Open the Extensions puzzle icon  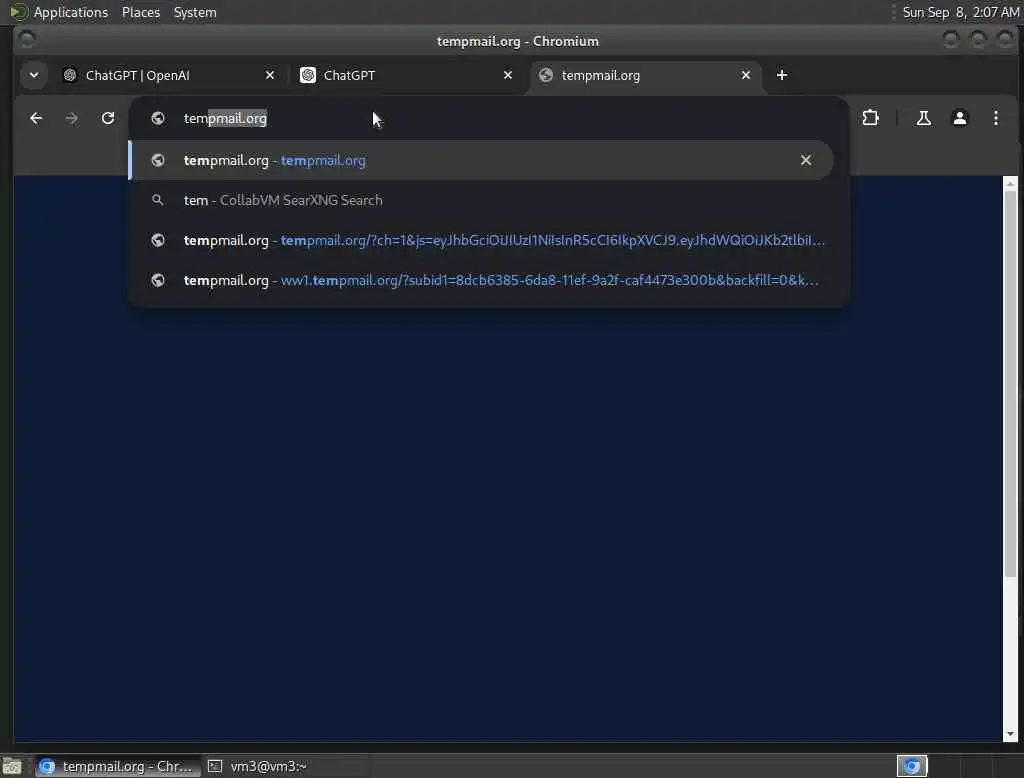coord(871,118)
